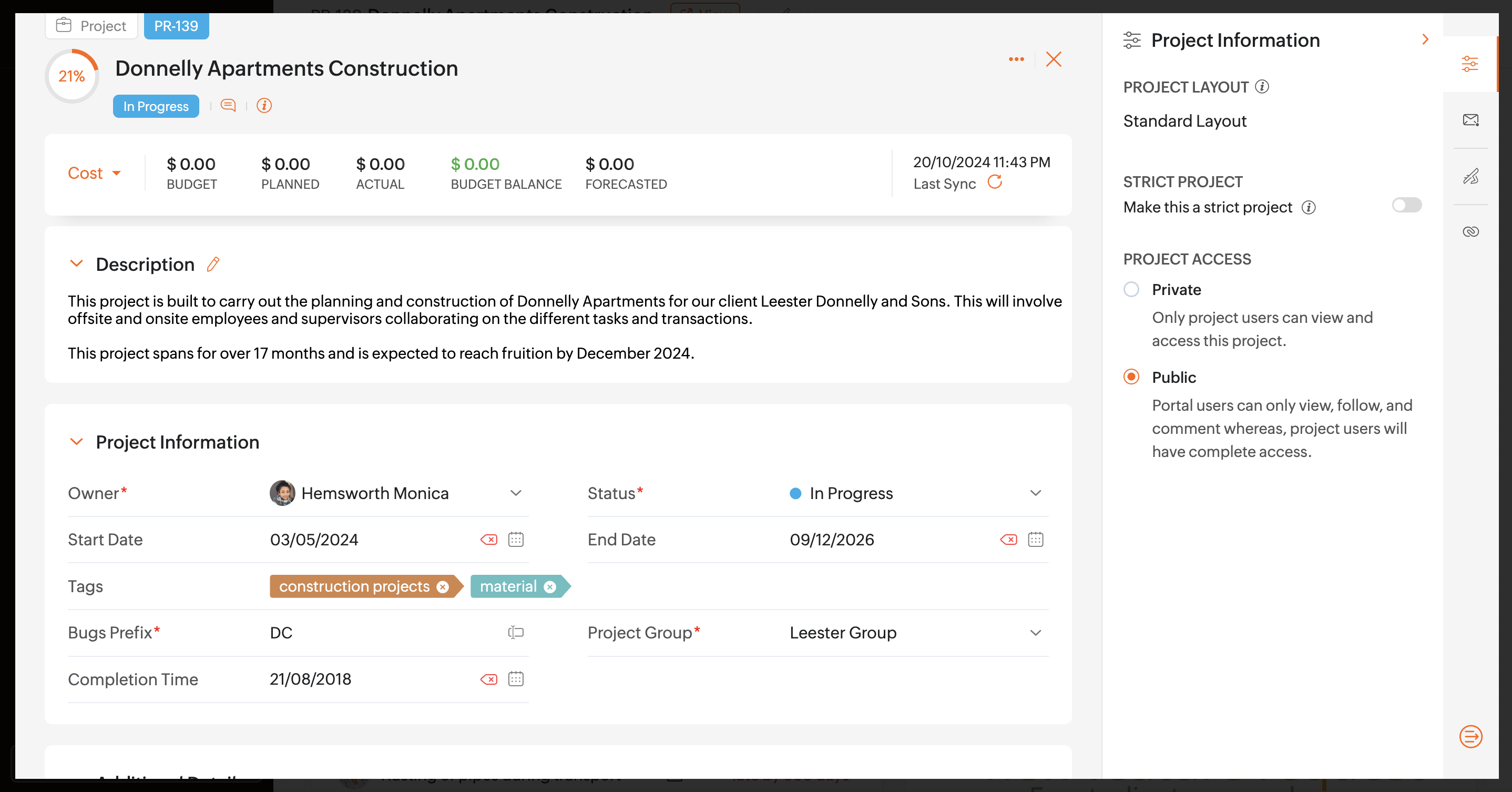Open the Start Date calendar picker

coord(515,540)
